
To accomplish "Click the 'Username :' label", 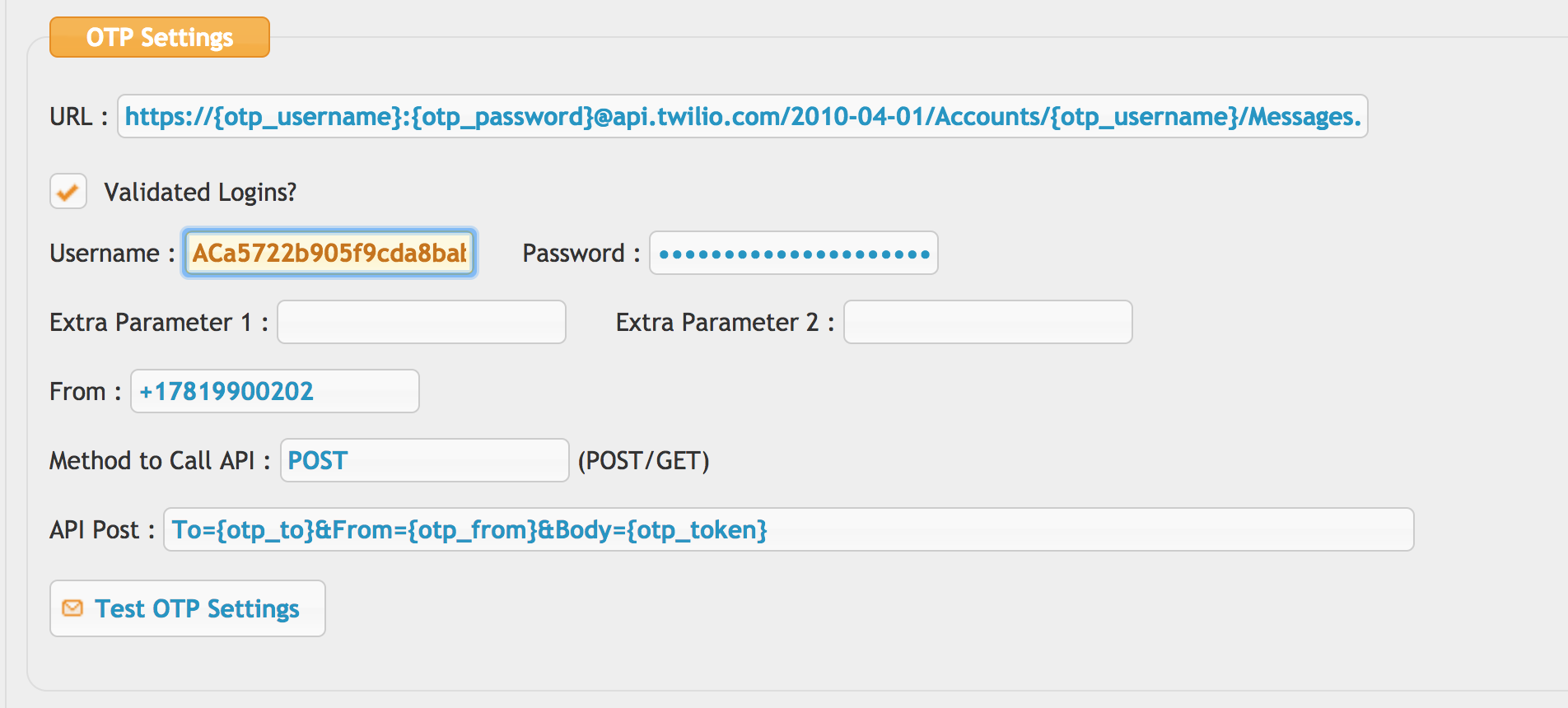I will tap(113, 253).
